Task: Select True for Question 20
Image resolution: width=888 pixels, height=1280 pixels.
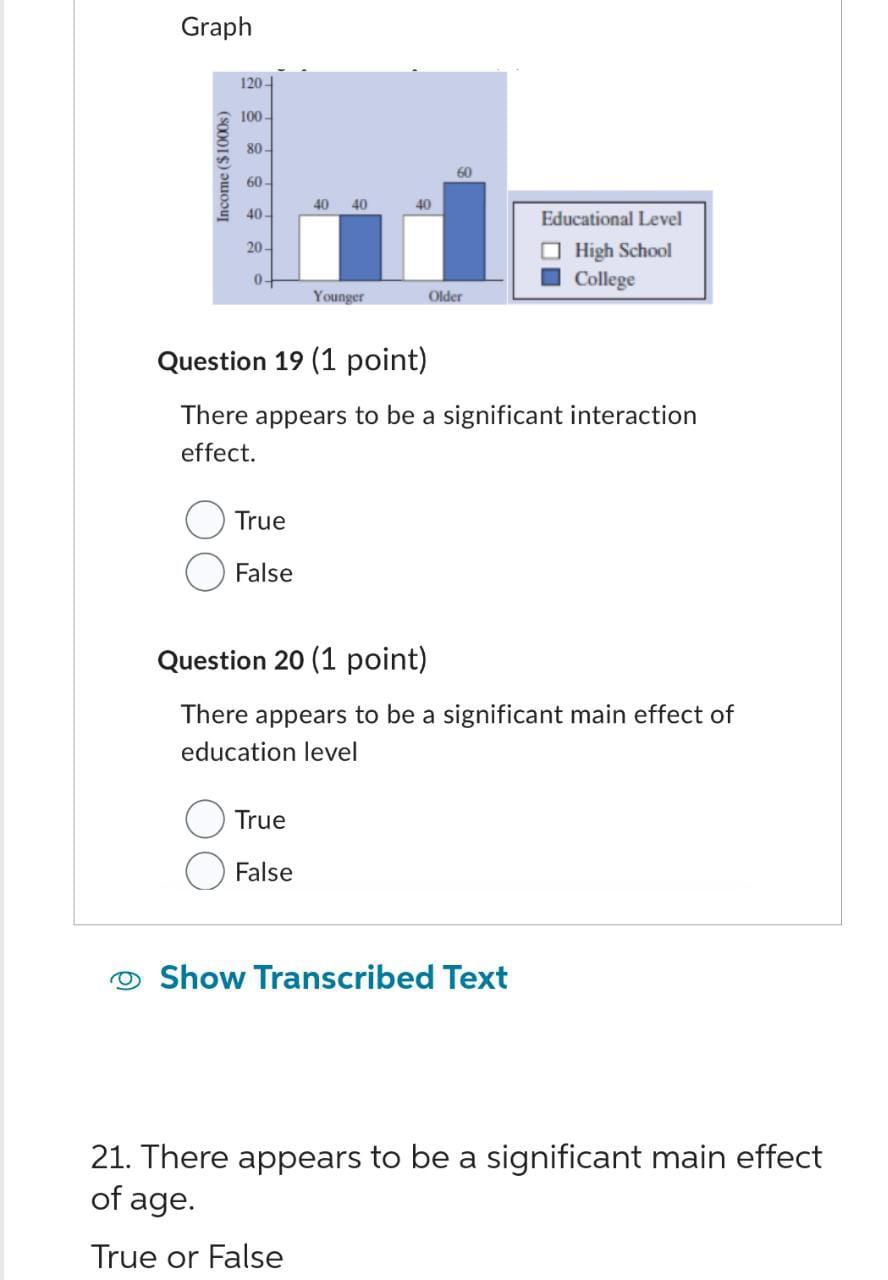Action: click(x=204, y=819)
